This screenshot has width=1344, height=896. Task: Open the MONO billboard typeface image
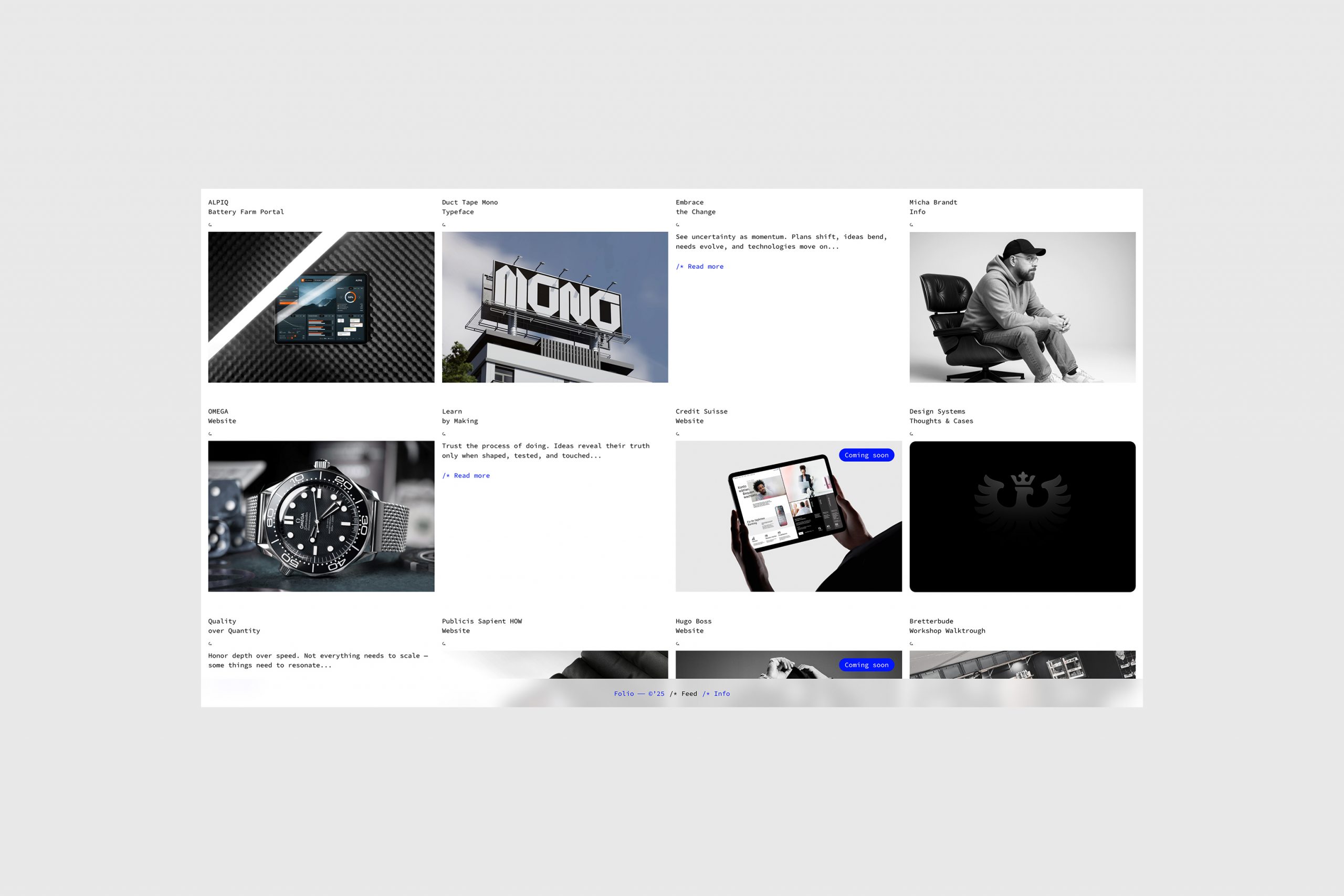coord(555,307)
